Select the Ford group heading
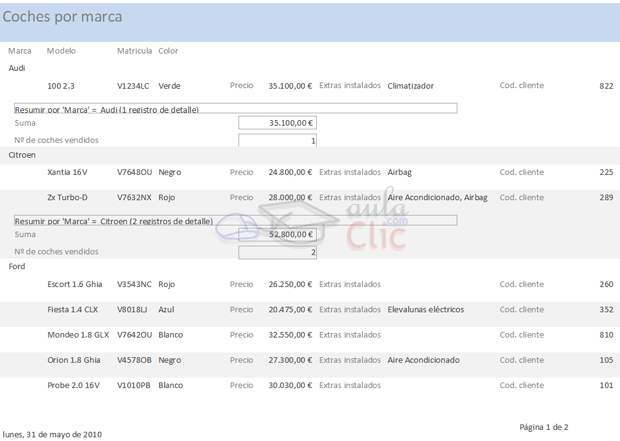Image resolution: width=620 pixels, height=441 pixels. (x=17, y=267)
